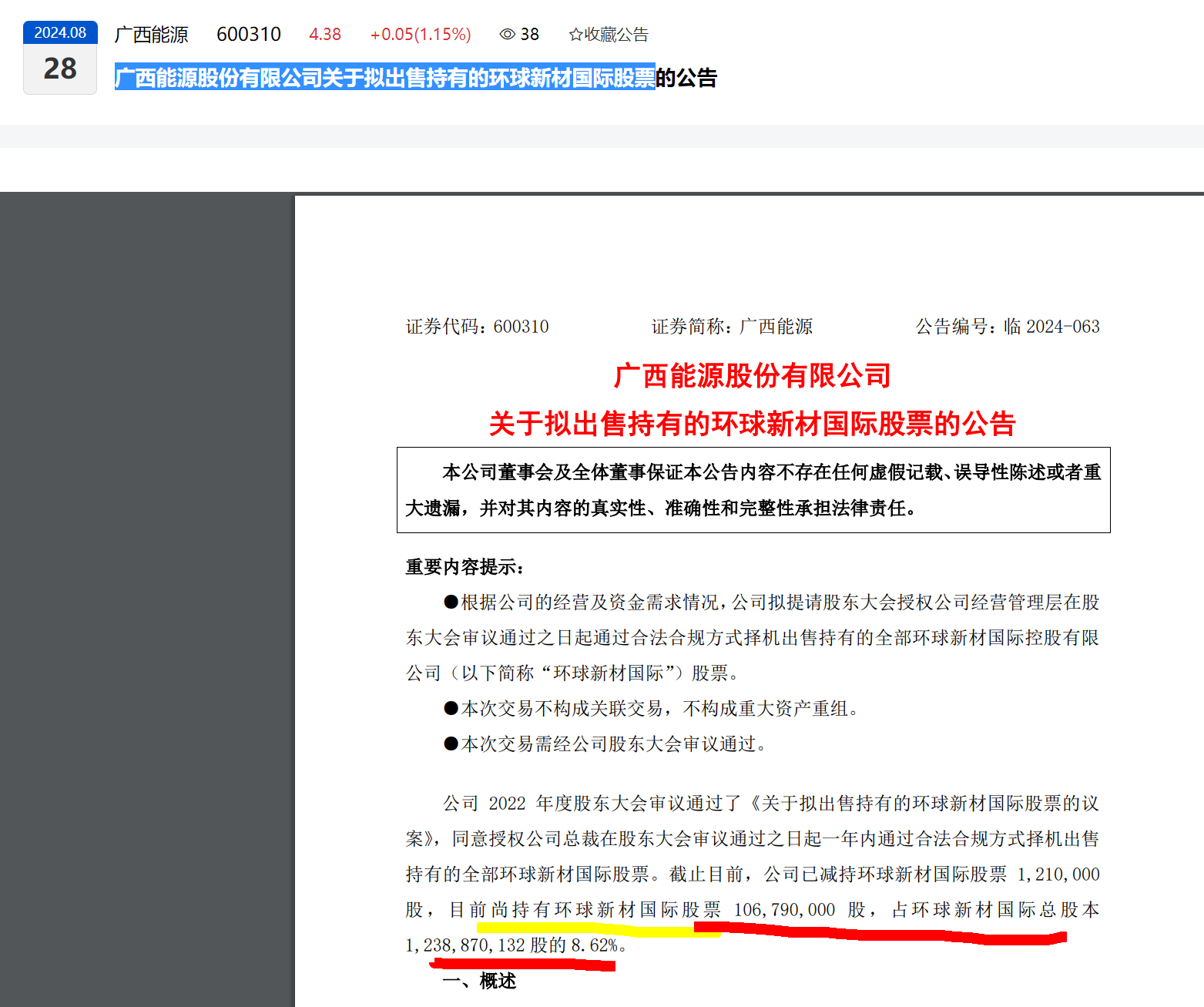Click red heading 关于拟出售持有的环球新材国际股票的公告
Image resolution: width=1204 pixels, height=1007 pixels.
[753, 424]
